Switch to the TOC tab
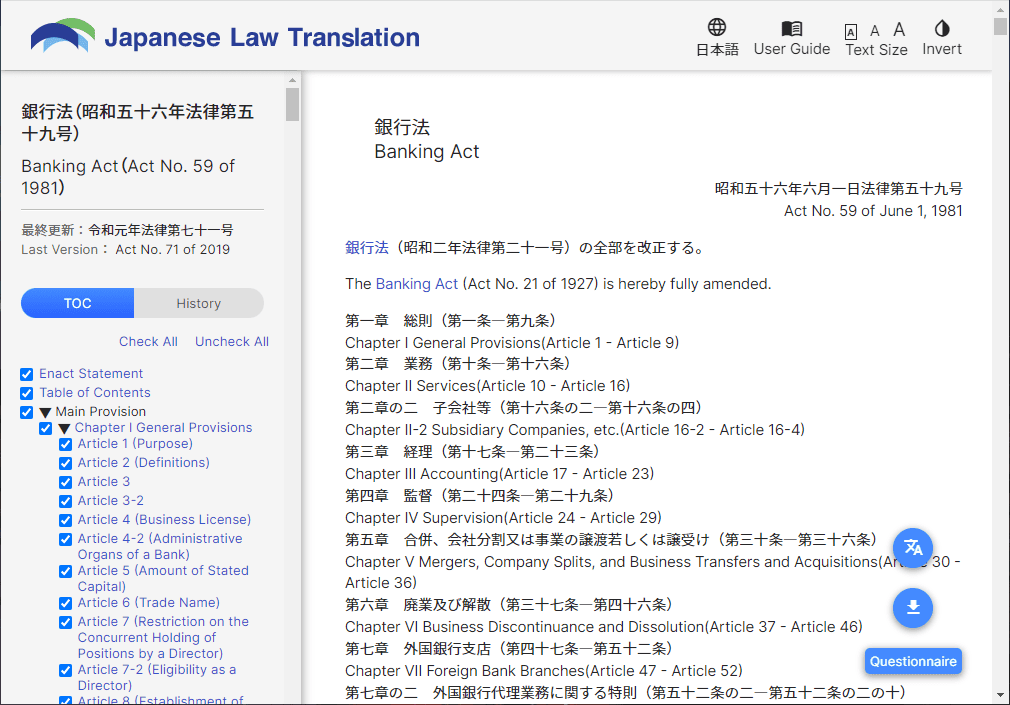The height and width of the screenshot is (705, 1010). 77,303
